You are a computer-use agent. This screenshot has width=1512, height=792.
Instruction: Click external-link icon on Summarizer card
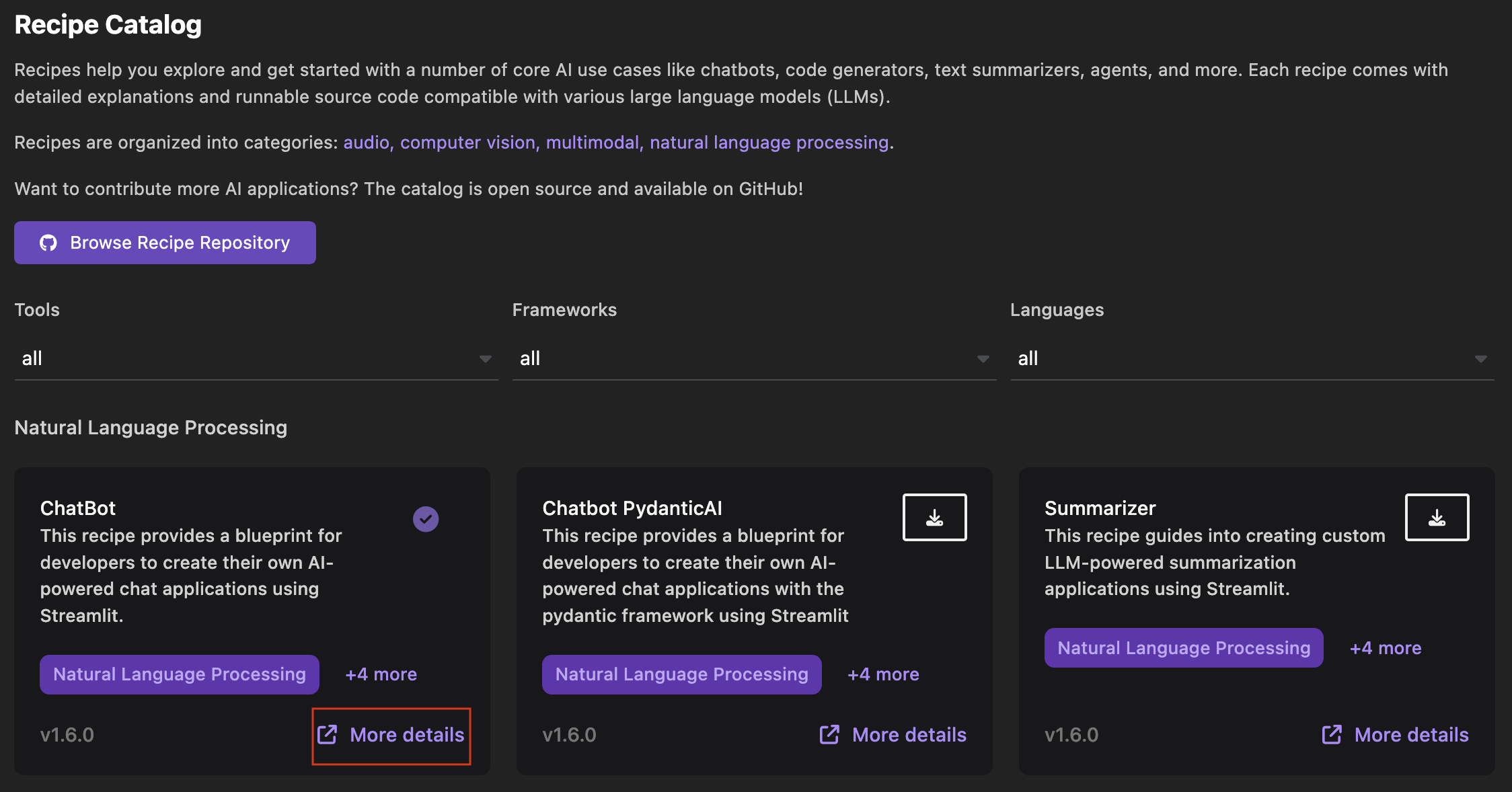pos(1332,734)
